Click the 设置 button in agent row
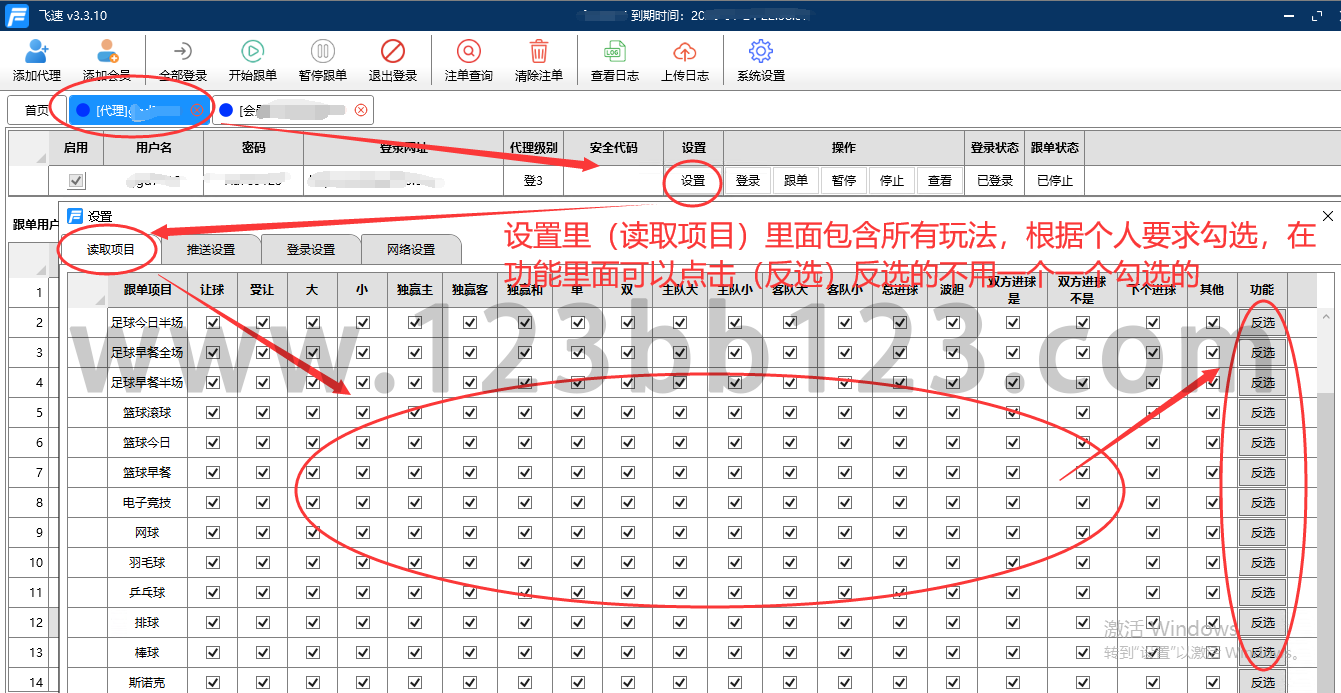The height and width of the screenshot is (693, 1341). pyautogui.click(x=693, y=181)
